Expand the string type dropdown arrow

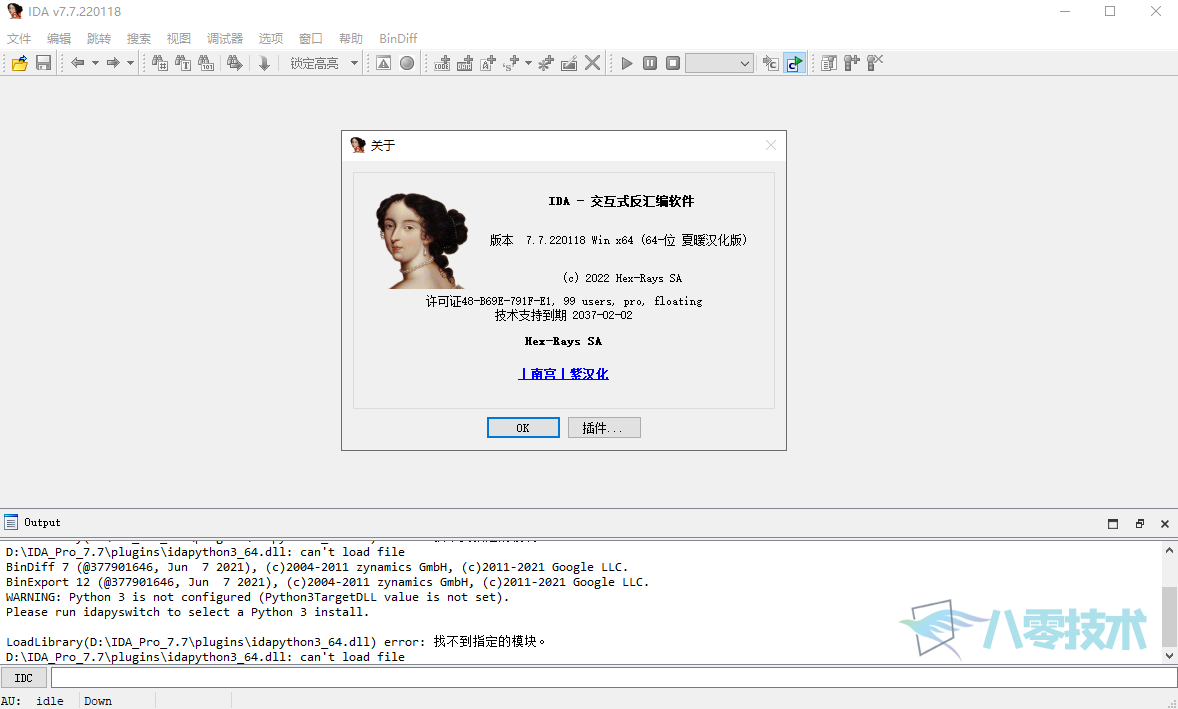528,63
